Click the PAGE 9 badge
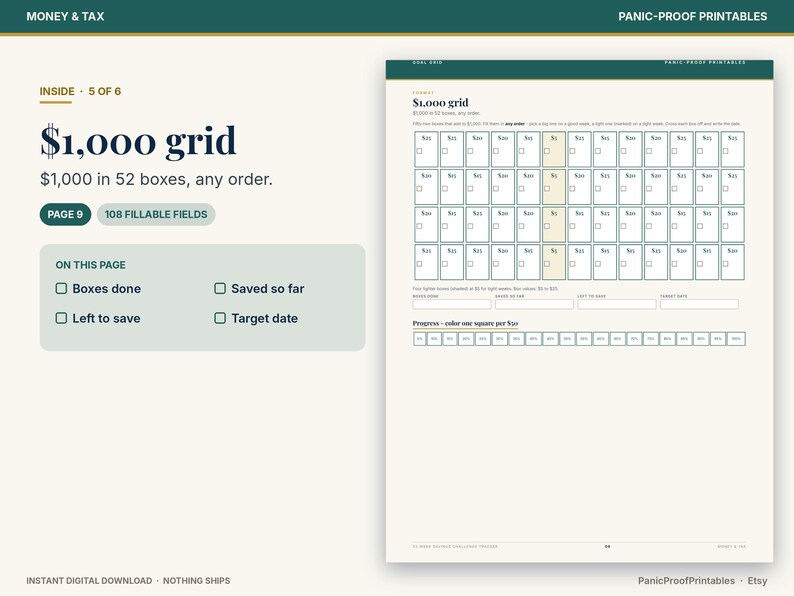 tap(65, 214)
